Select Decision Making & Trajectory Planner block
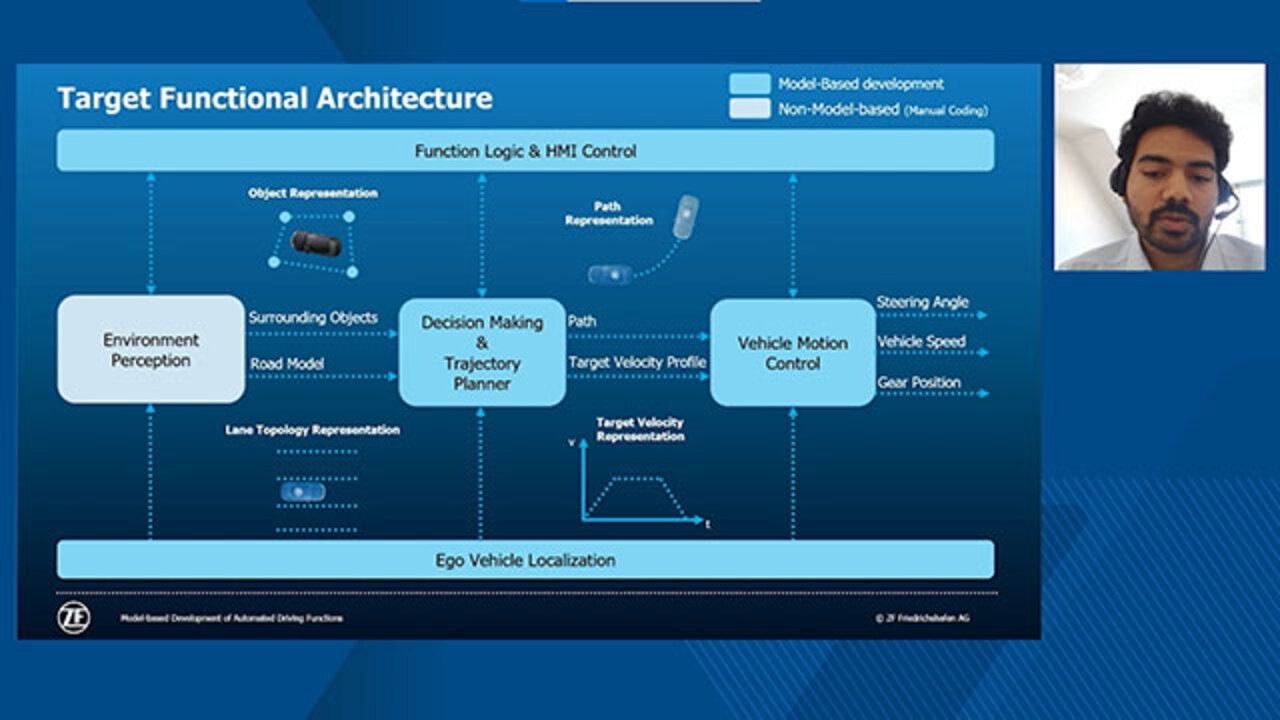The width and height of the screenshot is (1280, 720). coord(482,352)
